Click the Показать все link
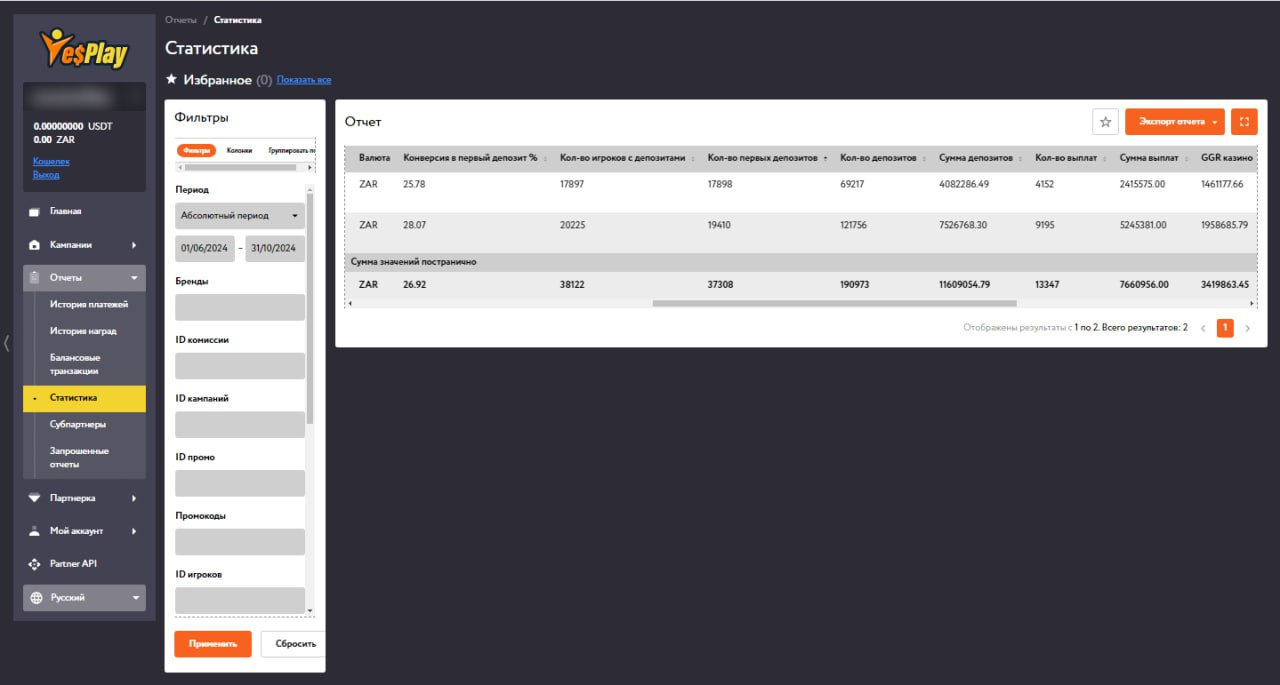The image size is (1280, 685). coord(304,80)
